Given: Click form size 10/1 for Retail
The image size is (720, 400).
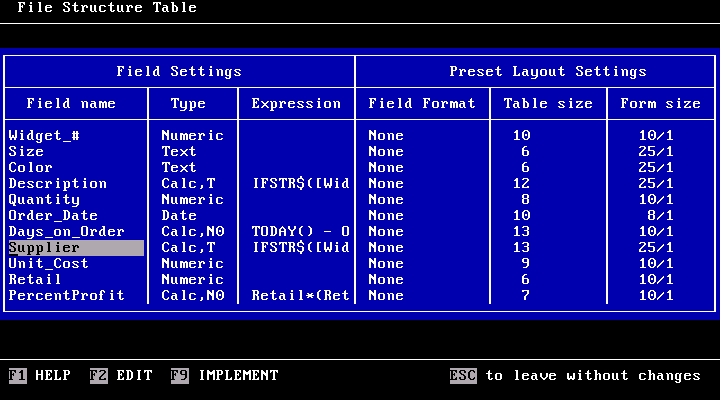Looking at the screenshot, I should click(x=656, y=280).
